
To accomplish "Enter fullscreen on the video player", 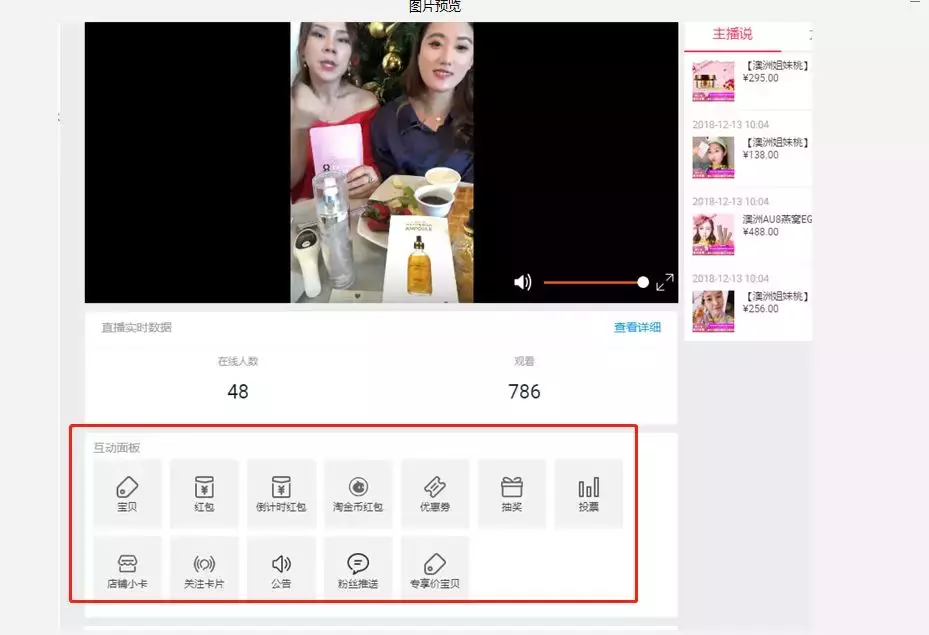I will (x=665, y=282).
